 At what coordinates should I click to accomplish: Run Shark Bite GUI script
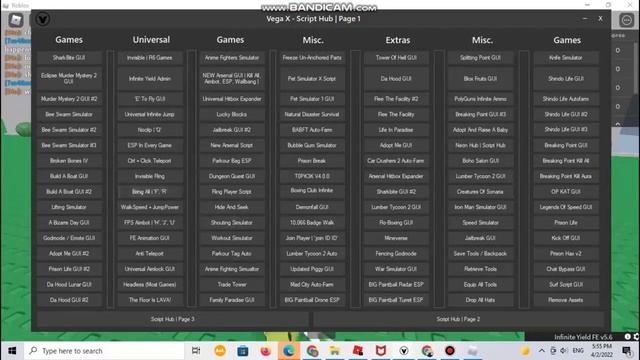point(69,58)
